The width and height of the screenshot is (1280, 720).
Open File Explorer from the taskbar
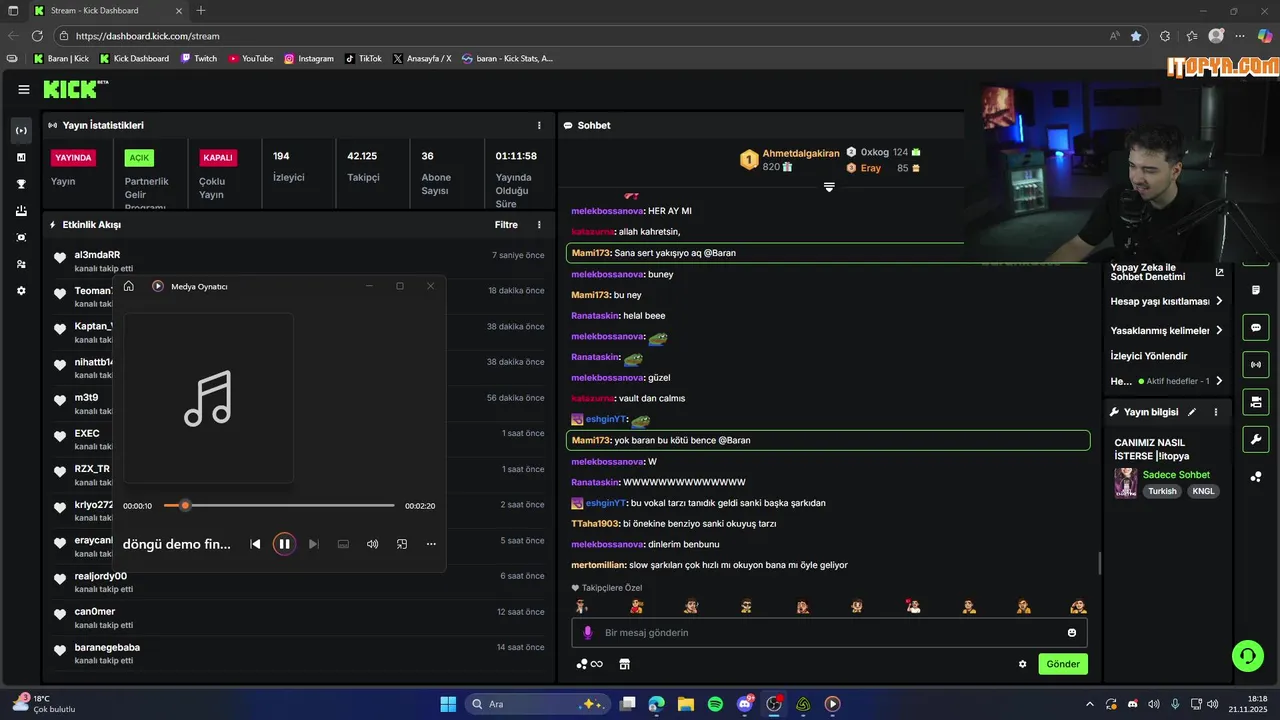point(686,704)
